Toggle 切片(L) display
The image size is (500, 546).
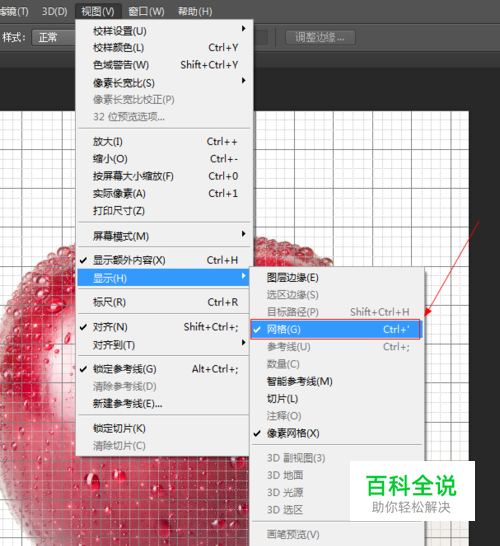(336, 399)
